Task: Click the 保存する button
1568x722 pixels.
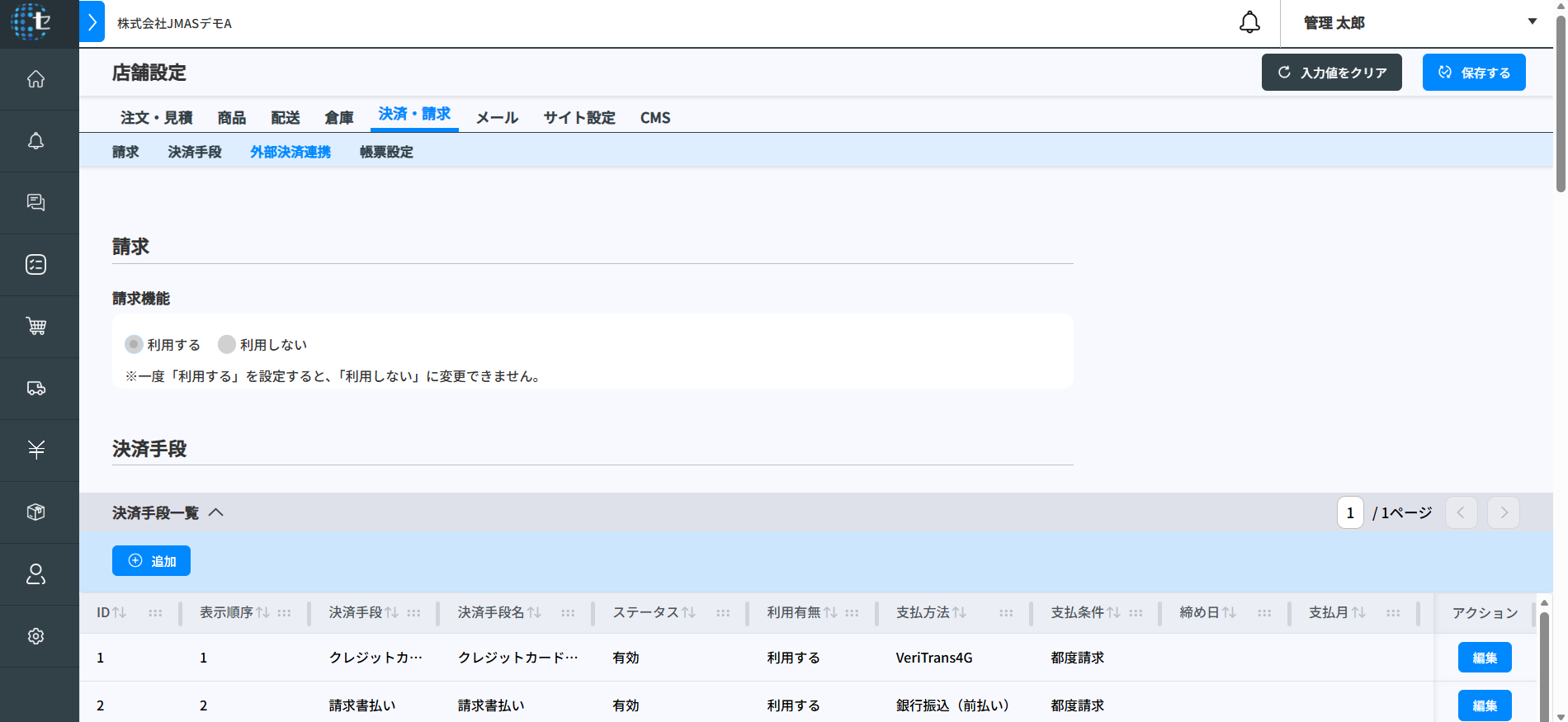Action: point(1473,73)
